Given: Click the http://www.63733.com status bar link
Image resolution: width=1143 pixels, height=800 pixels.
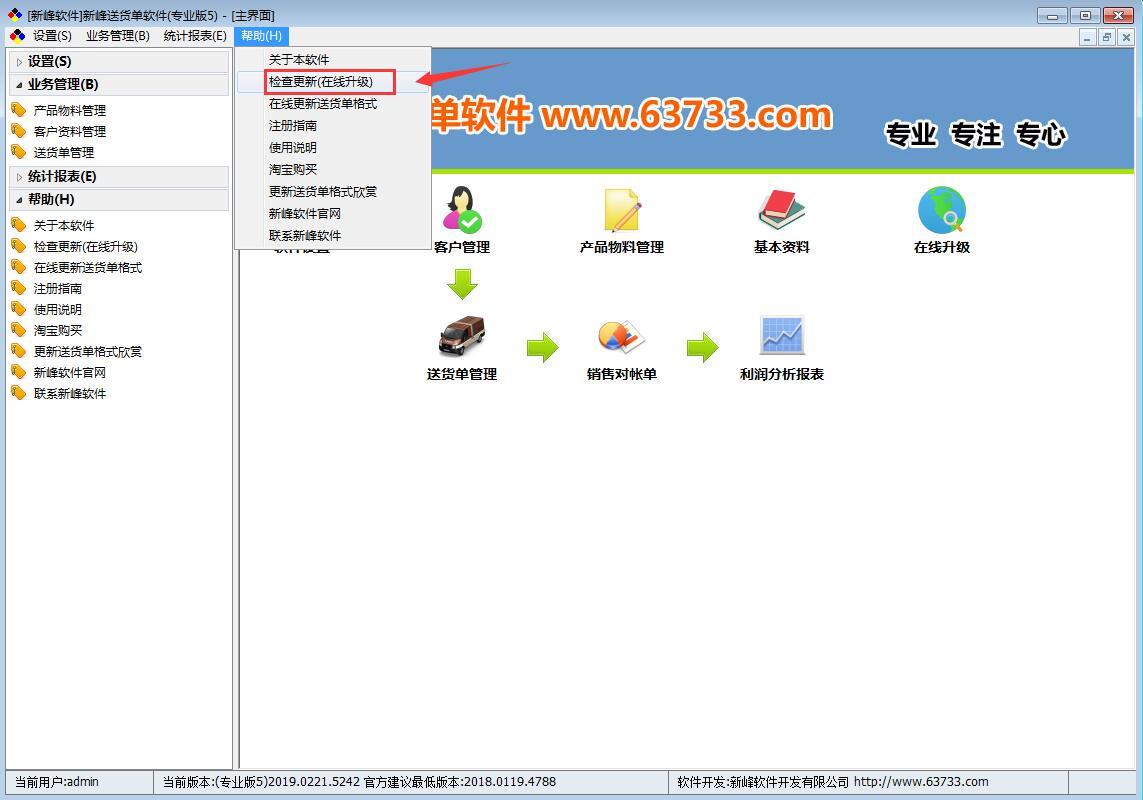Looking at the screenshot, I should [921, 782].
